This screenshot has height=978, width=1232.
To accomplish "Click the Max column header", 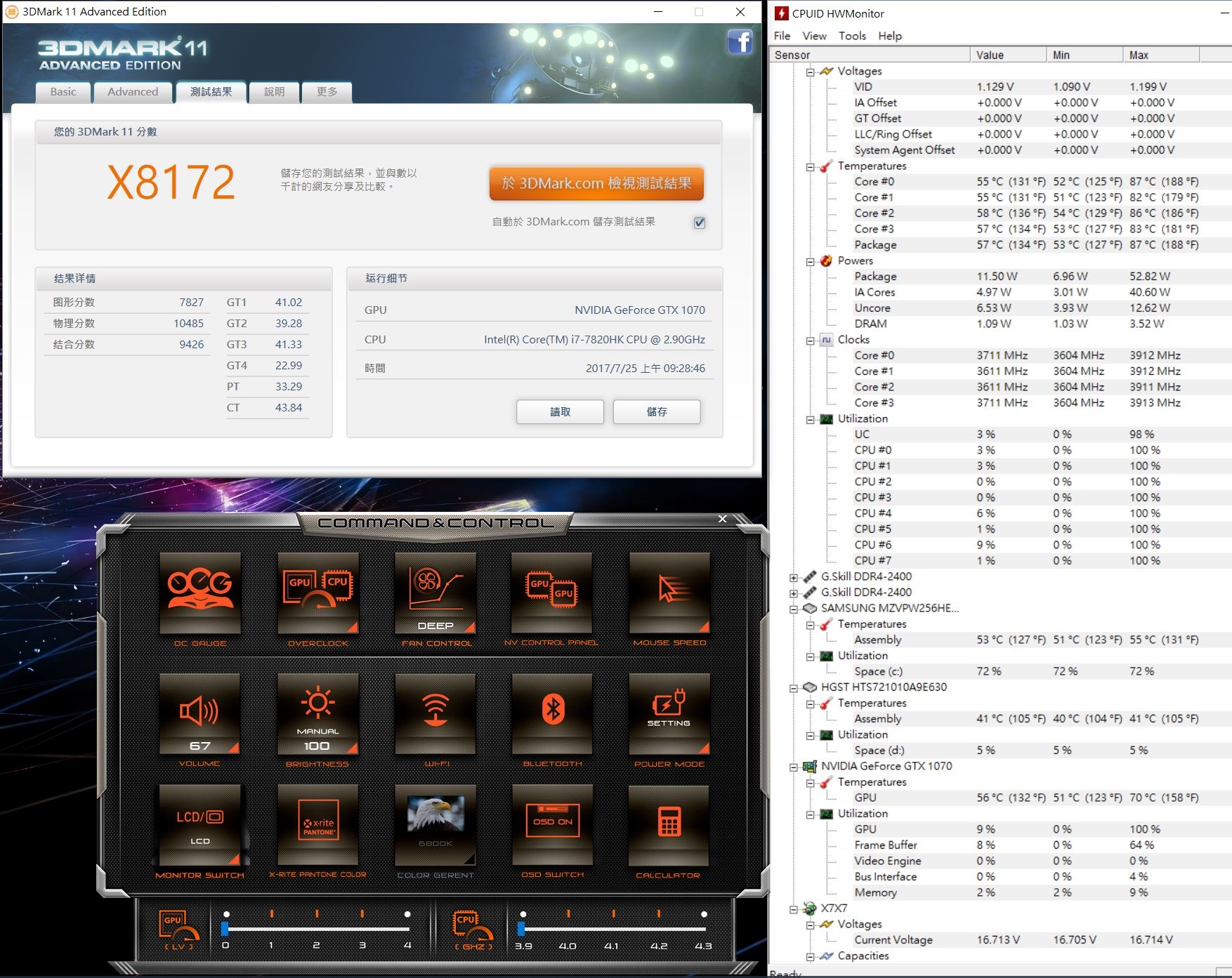I will [1161, 55].
